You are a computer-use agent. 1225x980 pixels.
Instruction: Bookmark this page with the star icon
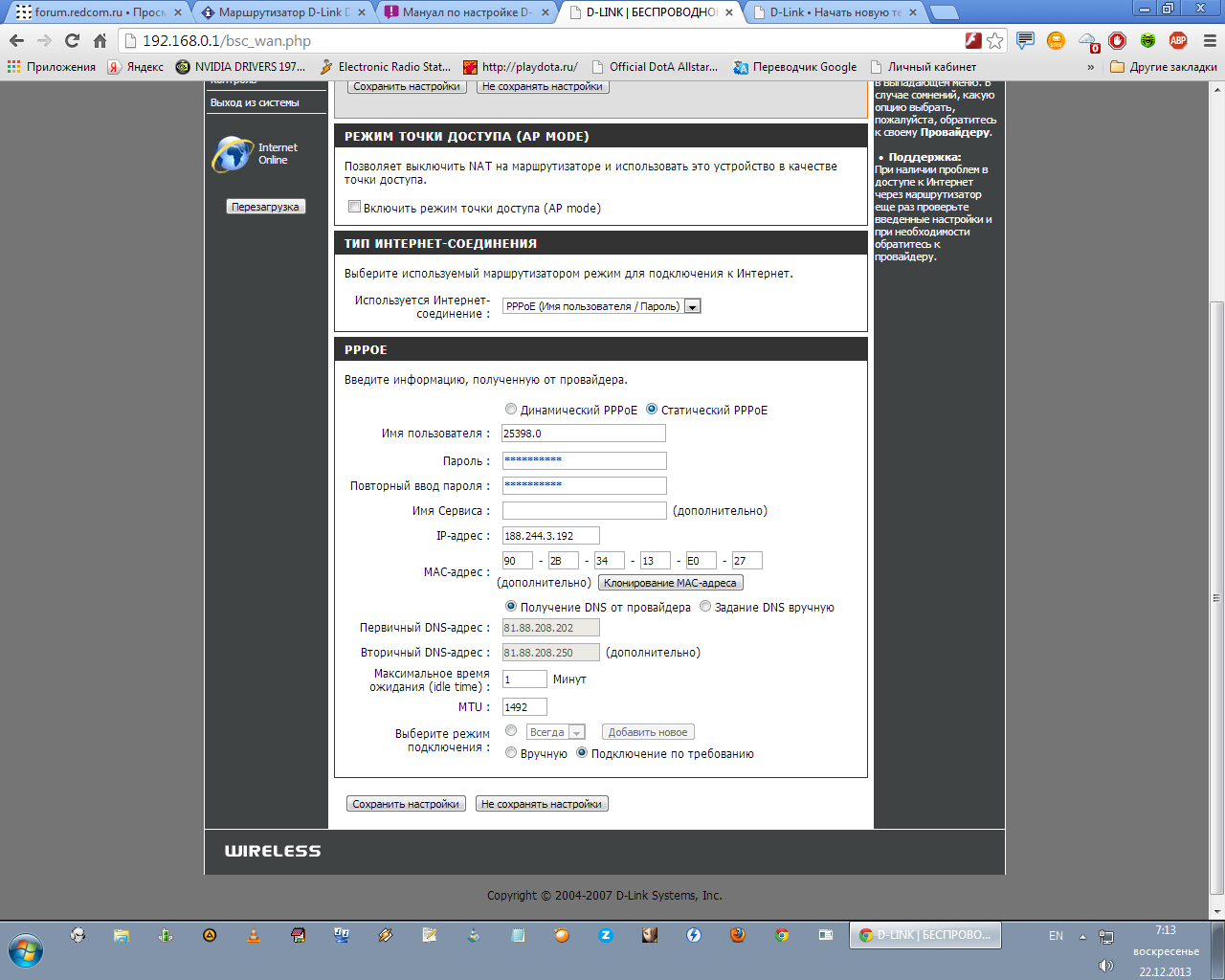click(x=995, y=40)
